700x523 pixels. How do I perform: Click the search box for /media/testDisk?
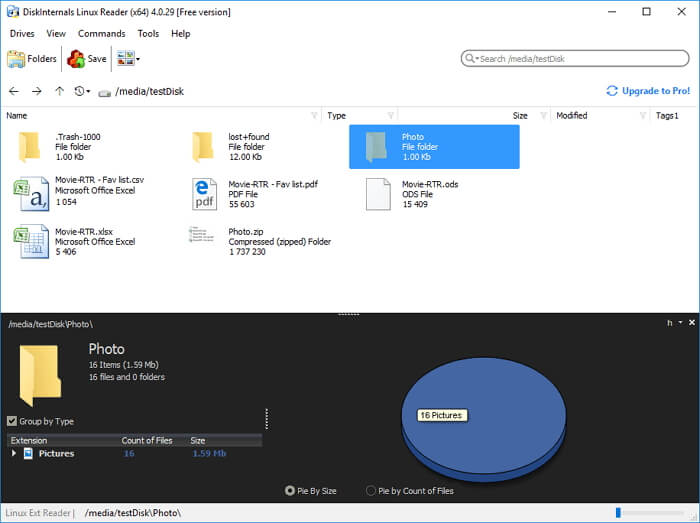coord(580,59)
